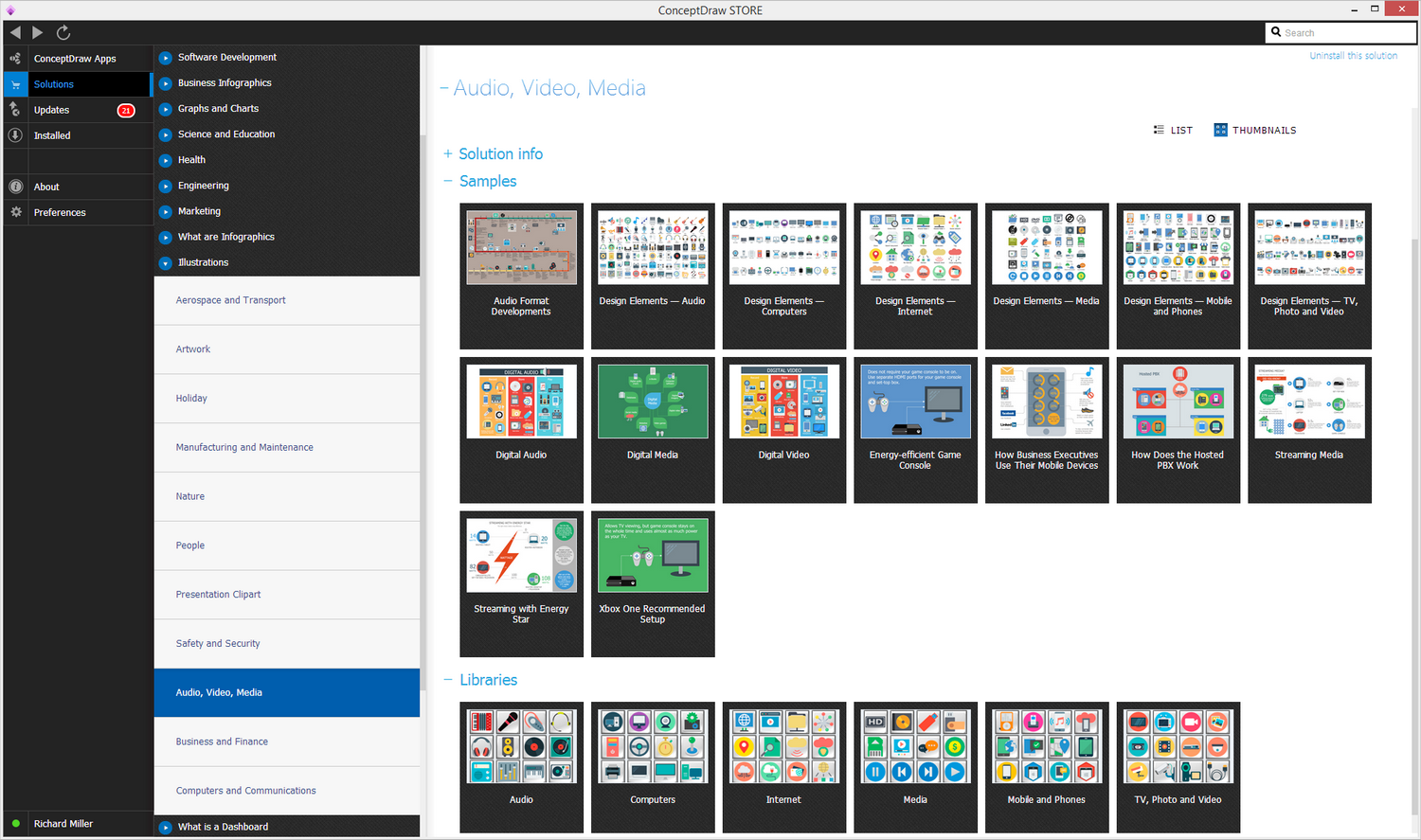
Task: Click the Preferences gear icon
Action: point(15,212)
